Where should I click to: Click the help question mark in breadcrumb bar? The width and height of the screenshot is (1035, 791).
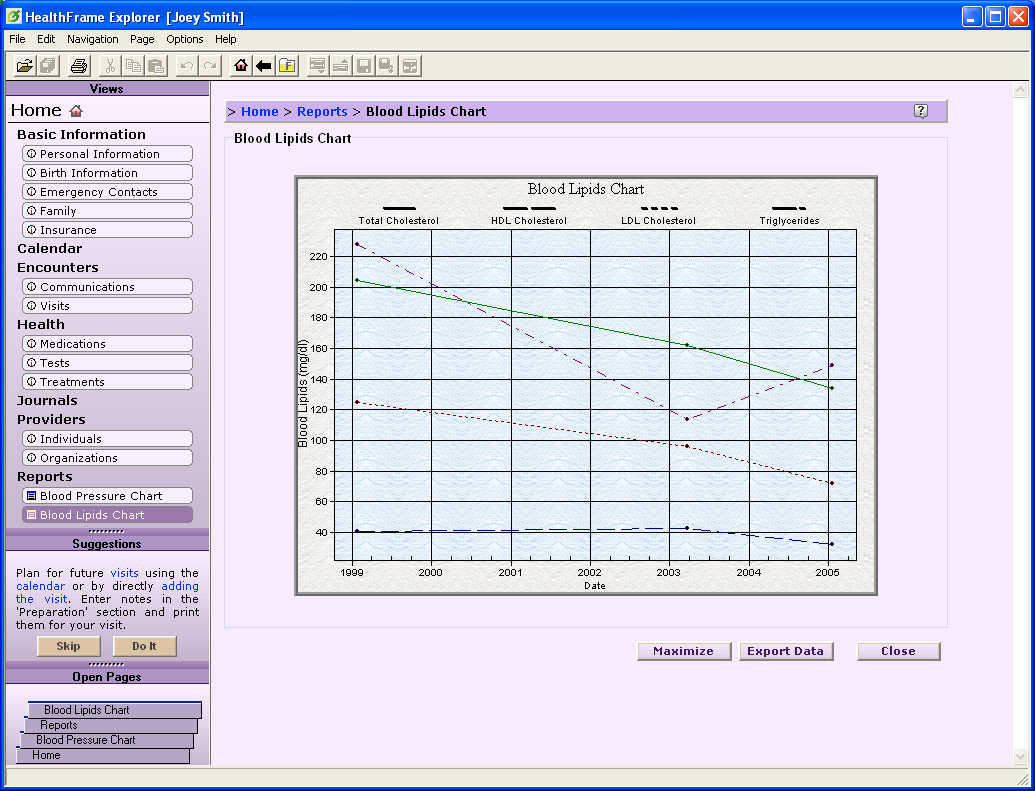click(921, 111)
